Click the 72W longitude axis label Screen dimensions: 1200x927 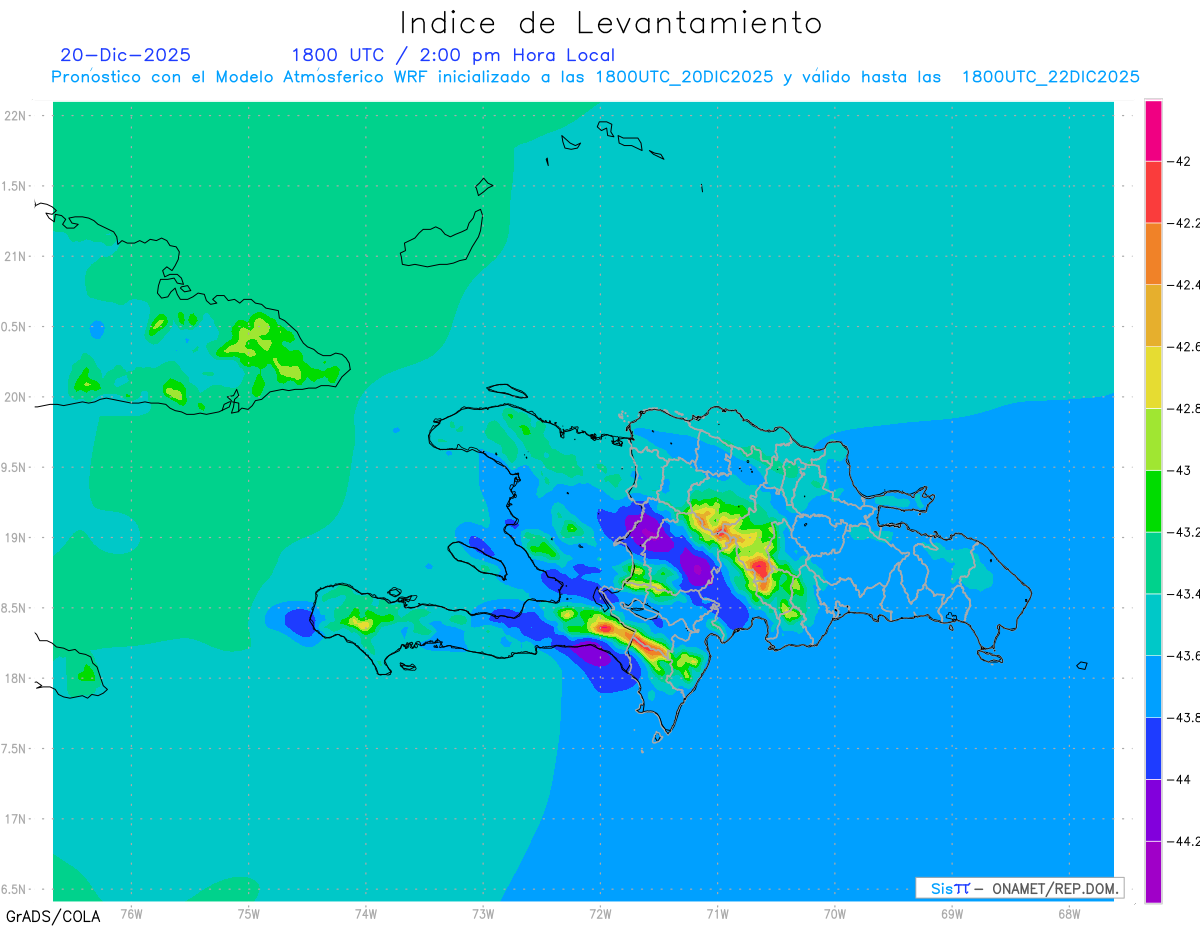coord(600,913)
